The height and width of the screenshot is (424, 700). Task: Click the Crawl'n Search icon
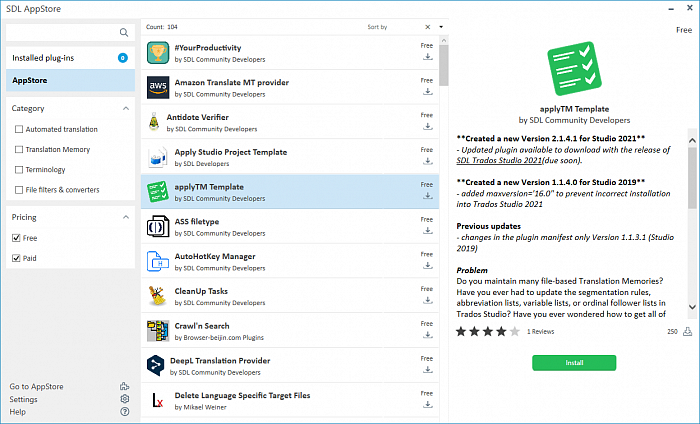click(x=158, y=331)
